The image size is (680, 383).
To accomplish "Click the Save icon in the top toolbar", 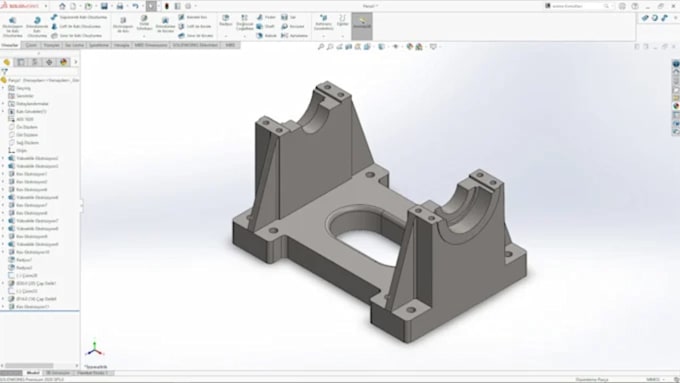I will click(x=104, y=6).
